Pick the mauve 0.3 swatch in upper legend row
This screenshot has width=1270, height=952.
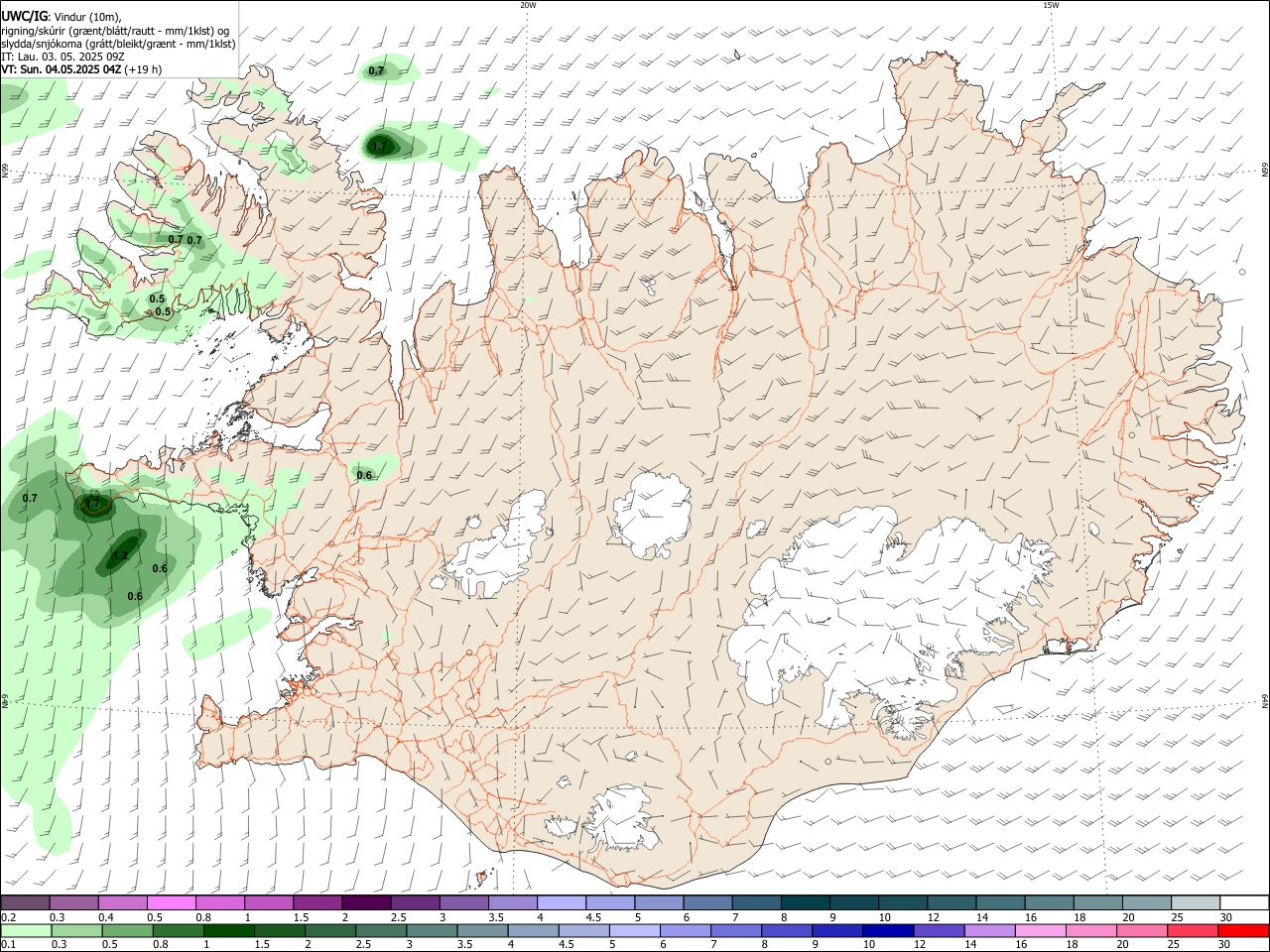click(x=74, y=902)
